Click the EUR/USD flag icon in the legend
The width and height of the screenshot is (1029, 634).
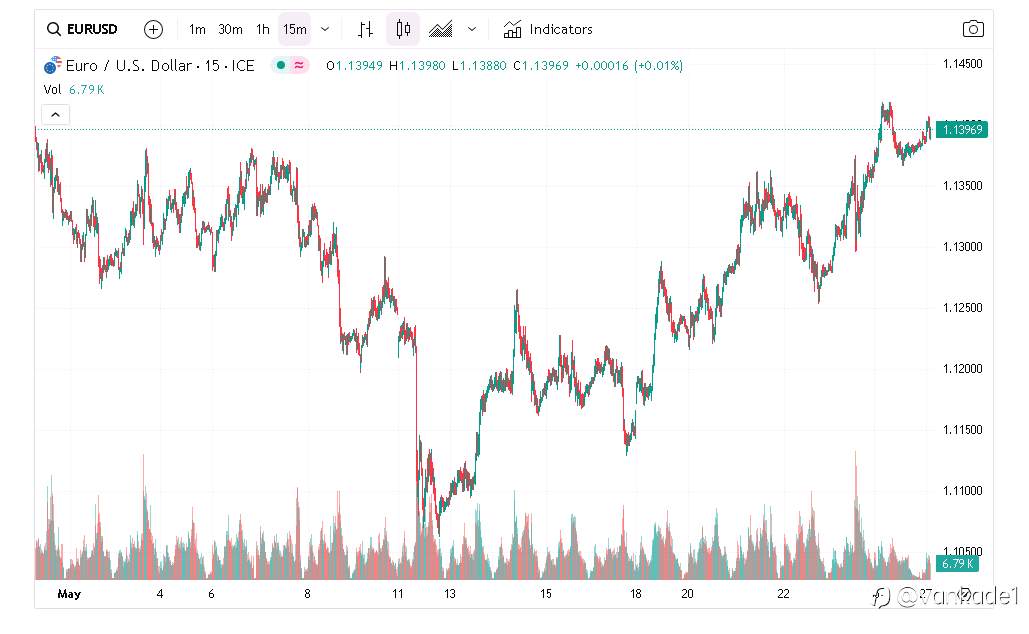click(x=52, y=66)
